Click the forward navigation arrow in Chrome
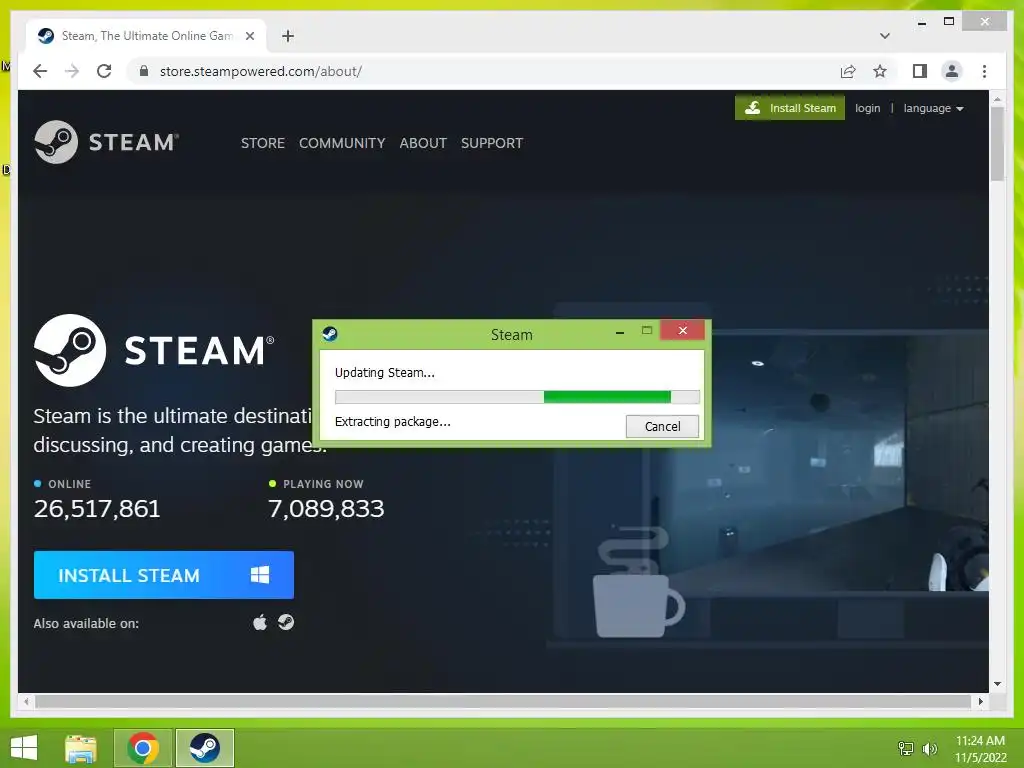The image size is (1024, 768). click(x=72, y=71)
